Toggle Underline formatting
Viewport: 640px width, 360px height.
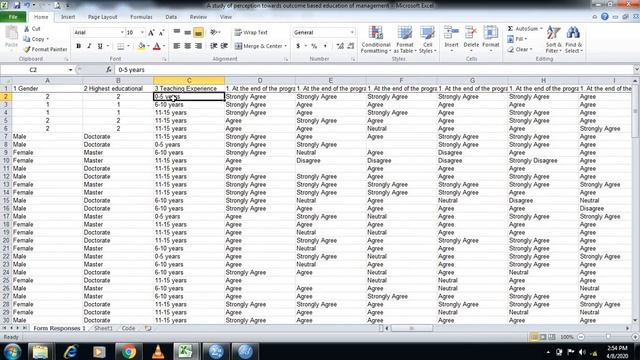click(100, 46)
